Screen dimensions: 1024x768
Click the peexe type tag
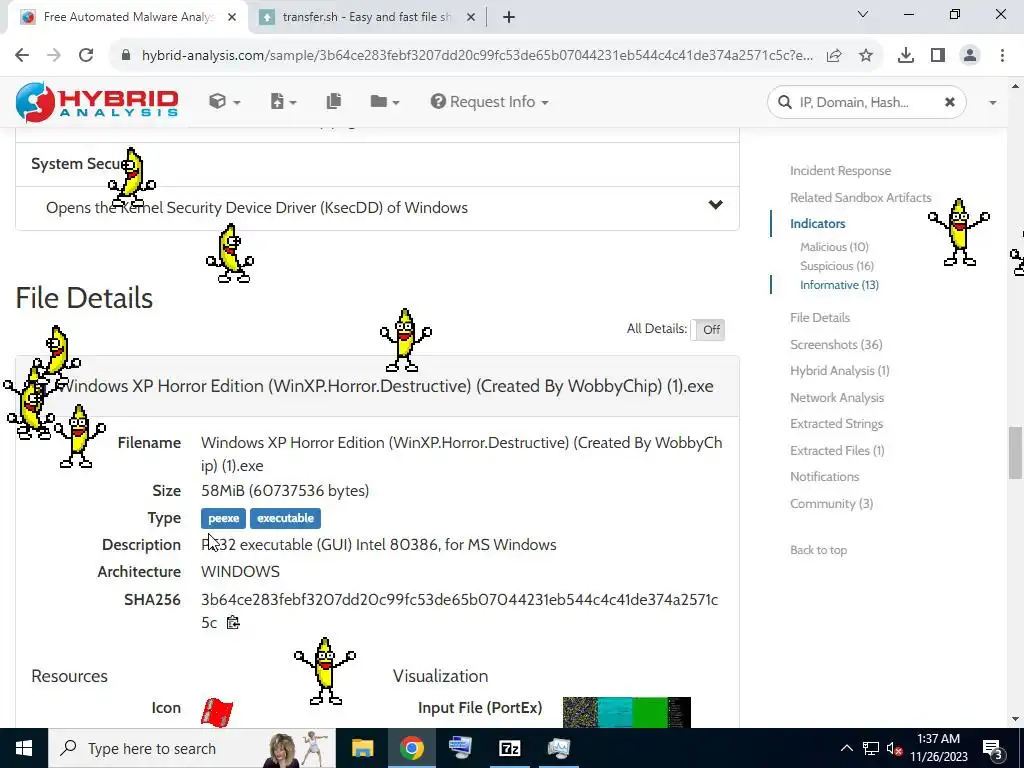pos(223,518)
